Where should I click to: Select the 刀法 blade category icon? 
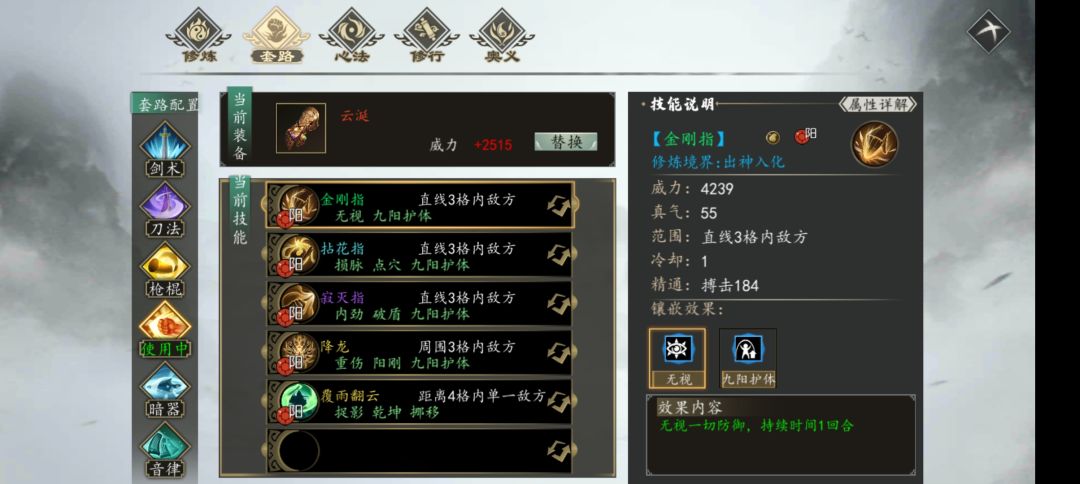click(x=165, y=209)
